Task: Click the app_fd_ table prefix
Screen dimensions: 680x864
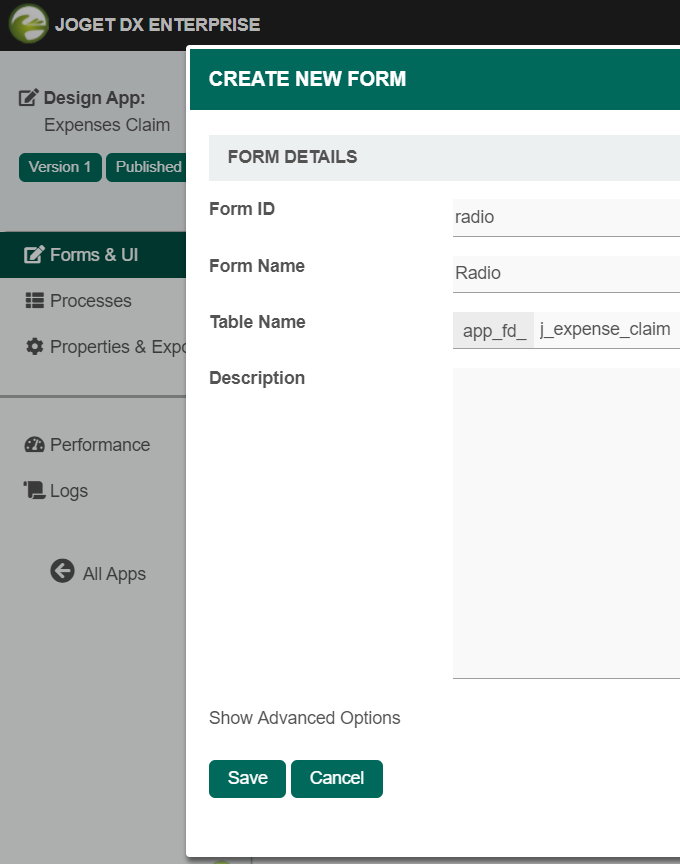Action: point(494,331)
